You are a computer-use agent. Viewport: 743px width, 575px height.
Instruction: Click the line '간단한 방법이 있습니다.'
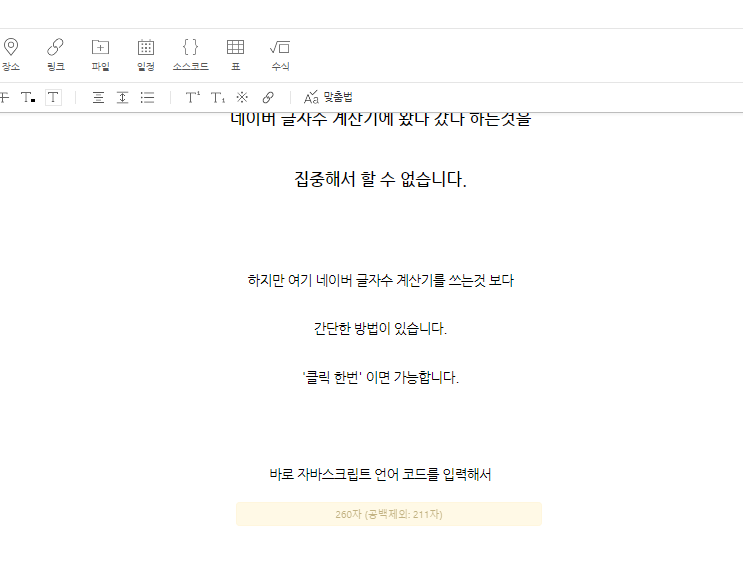pyautogui.click(x=381, y=329)
